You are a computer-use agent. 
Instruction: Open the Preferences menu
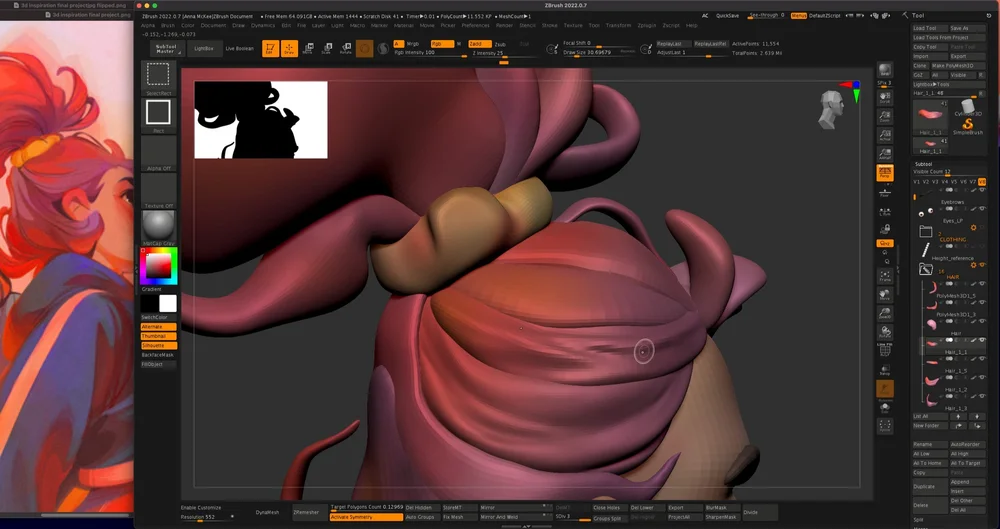475,26
